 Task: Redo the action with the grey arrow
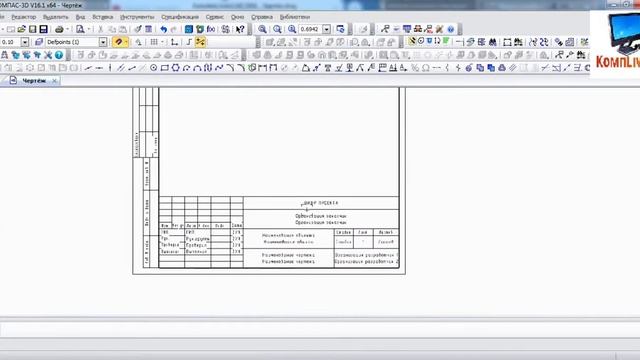[x=174, y=29]
